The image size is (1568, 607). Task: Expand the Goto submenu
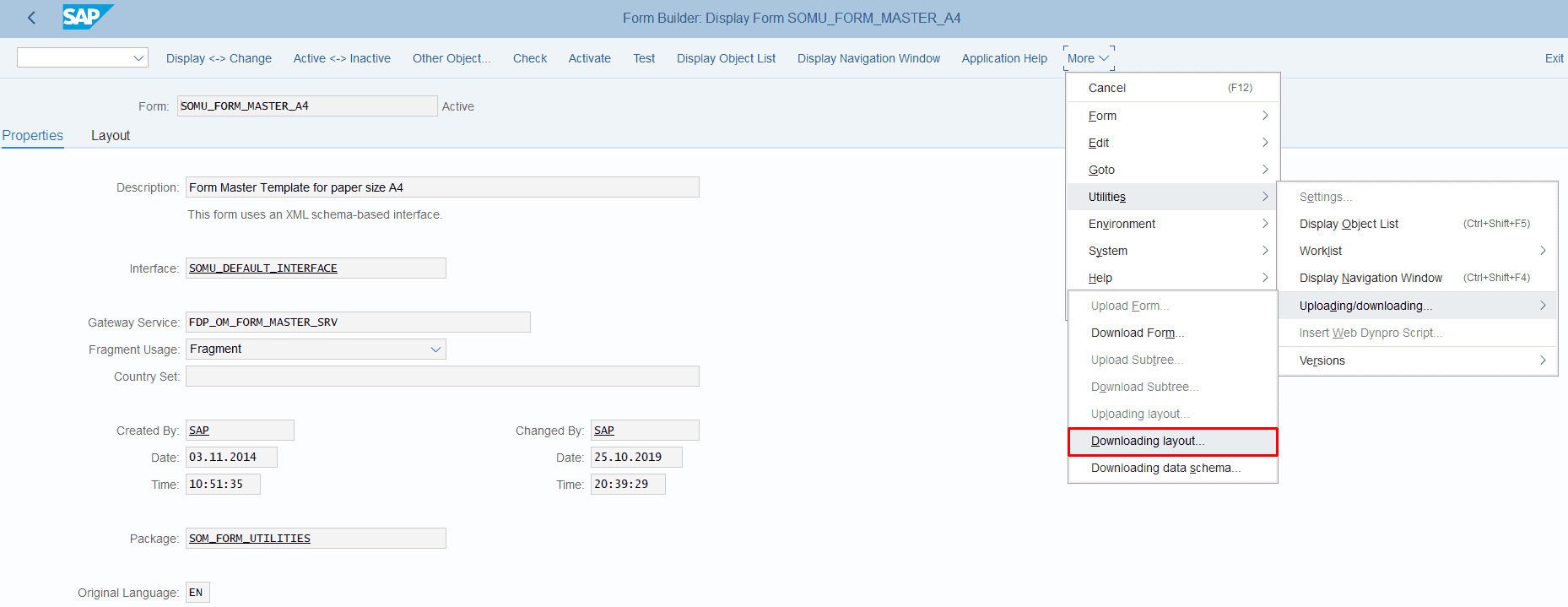(x=1173, y=170)
